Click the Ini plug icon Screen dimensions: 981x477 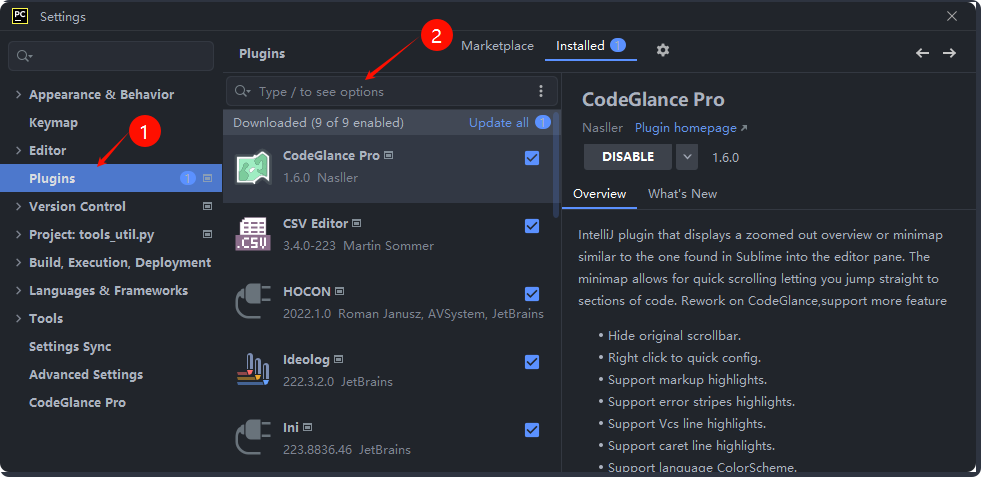(x=253, y=438)
